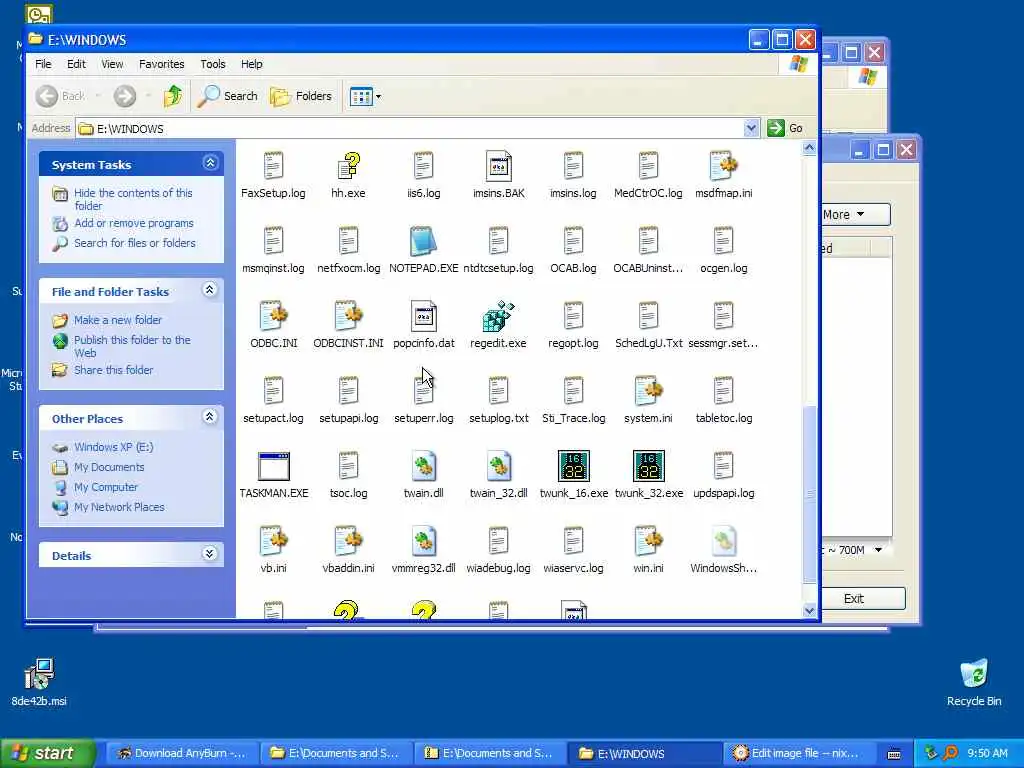Open the Help menu
Viewport: 1024px width, 768px height.
[x=251, y=64]
